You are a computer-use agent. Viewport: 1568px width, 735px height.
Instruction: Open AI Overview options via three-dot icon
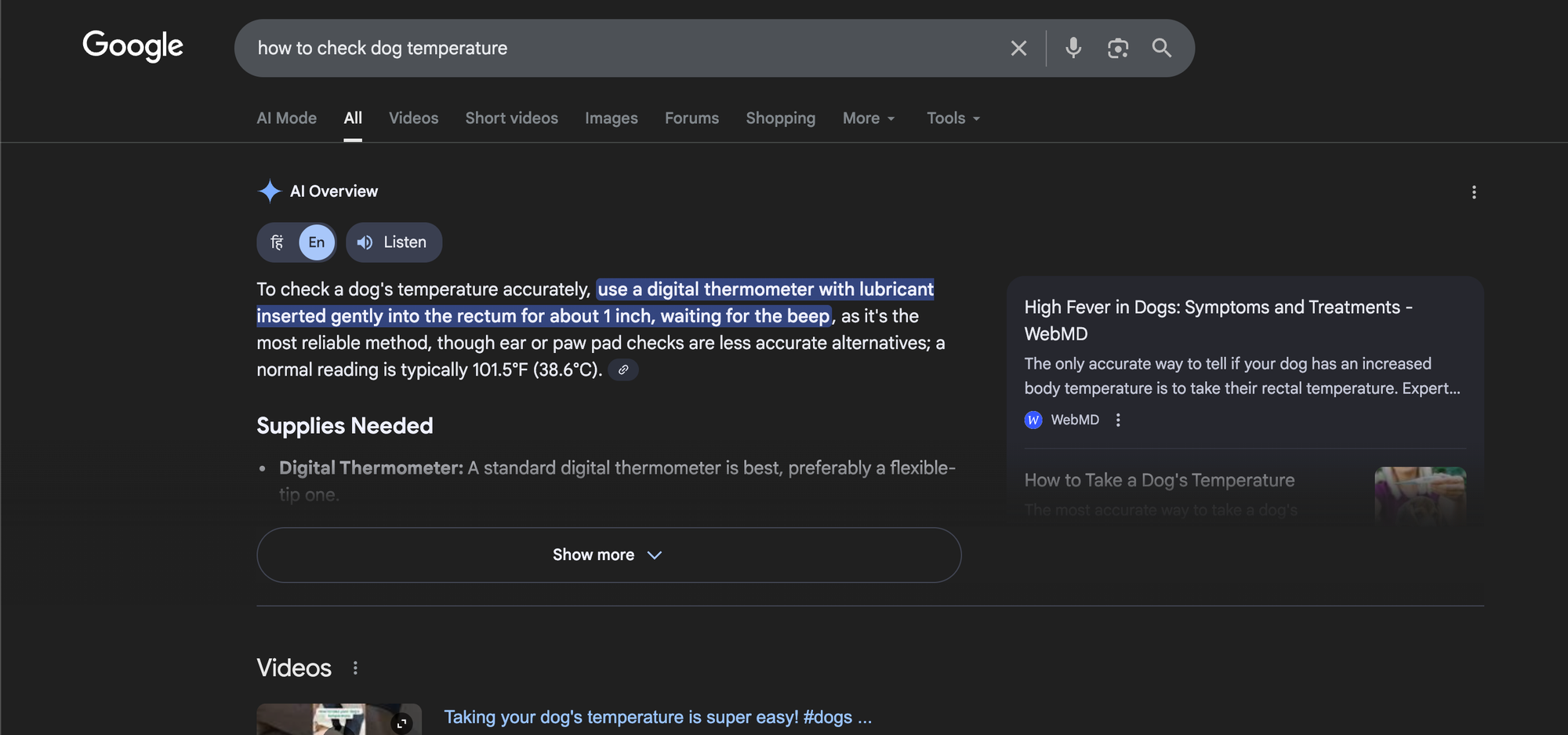1474,192
